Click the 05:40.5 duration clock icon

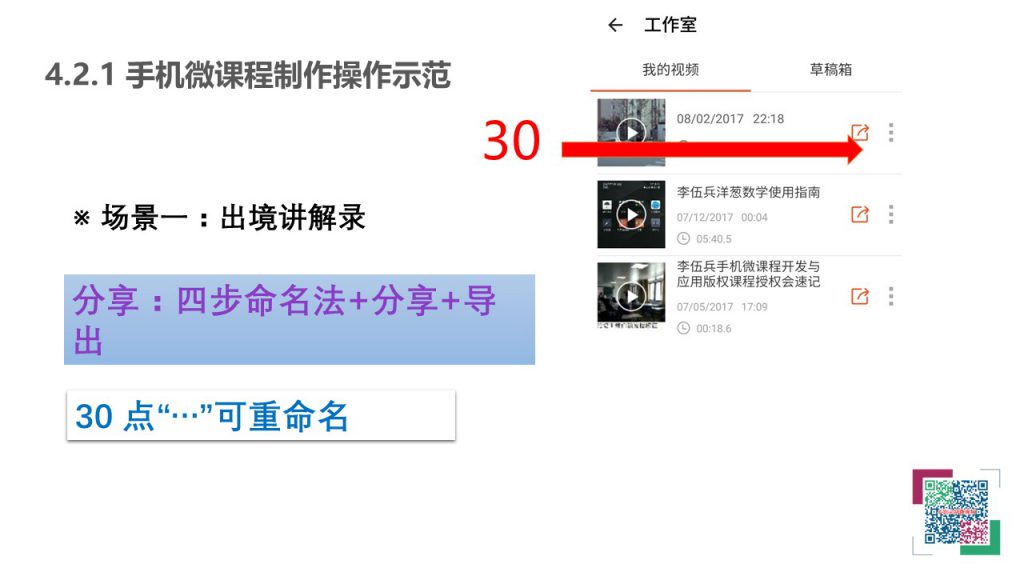pyautogui.click(x=683, y=239)
